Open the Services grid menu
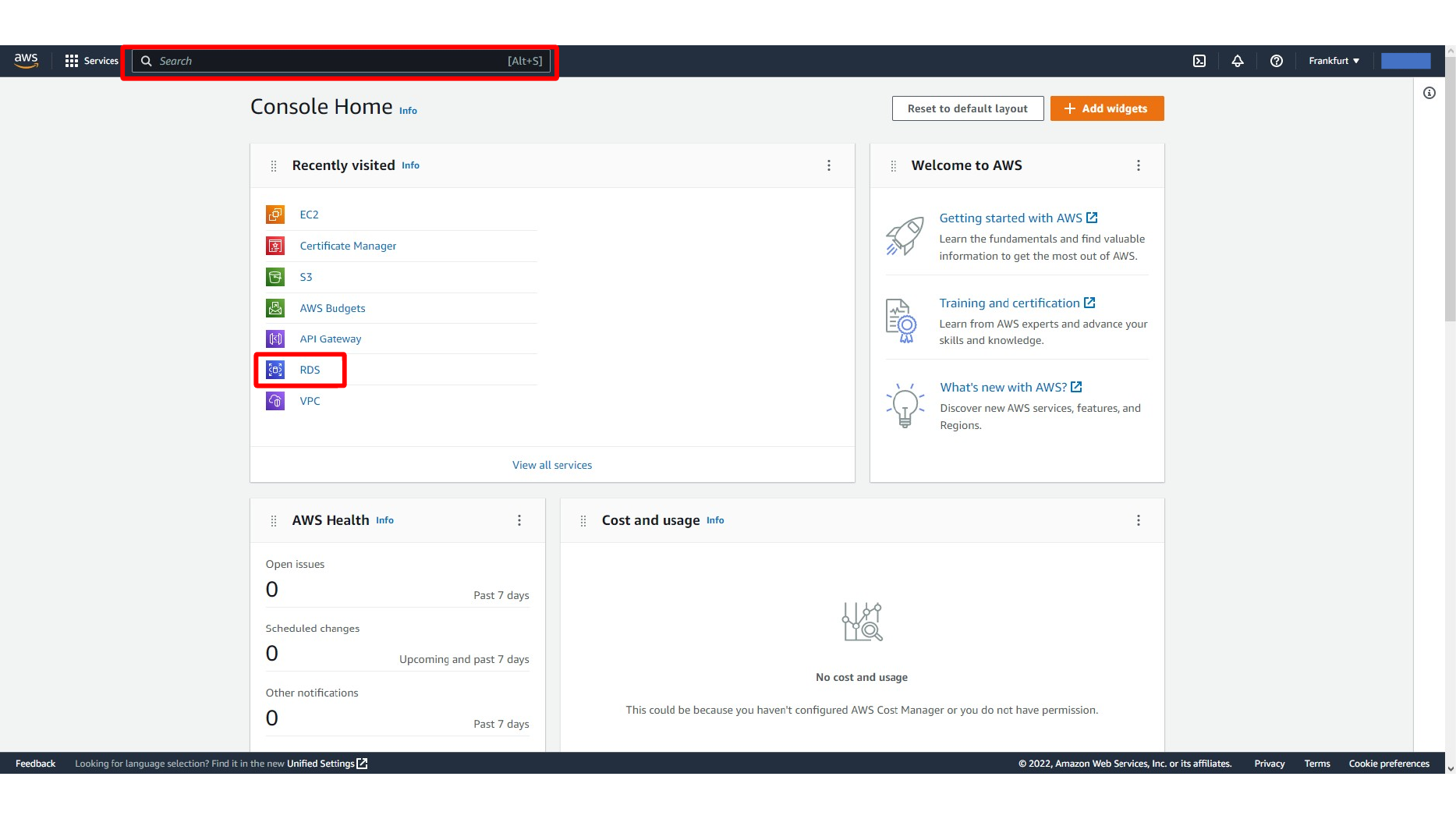The width and height of the screenshot is (1456, 819). click(91, 61)
